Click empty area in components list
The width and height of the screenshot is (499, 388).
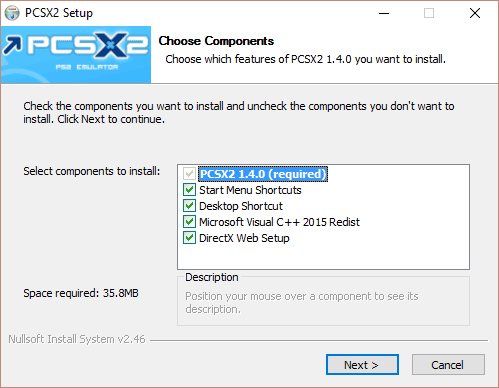tap(323, 257)
